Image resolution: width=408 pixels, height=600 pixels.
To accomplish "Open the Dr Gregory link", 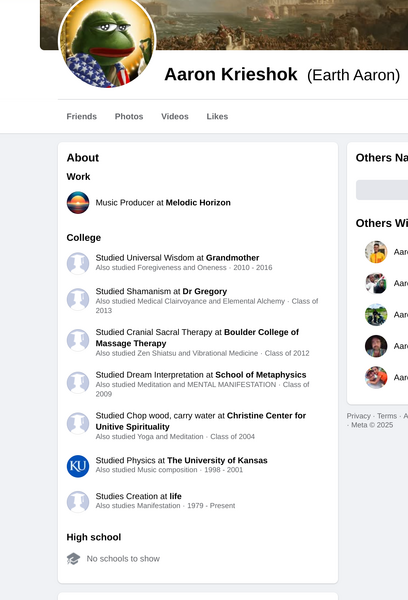I will click(204, 291).
